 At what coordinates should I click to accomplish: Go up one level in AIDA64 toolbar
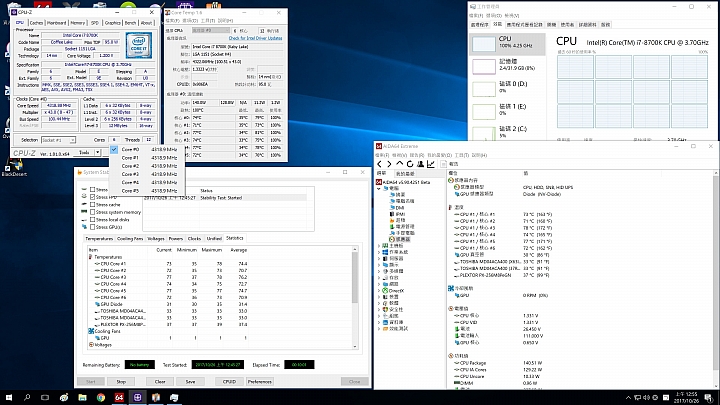(x=399, y=164)
